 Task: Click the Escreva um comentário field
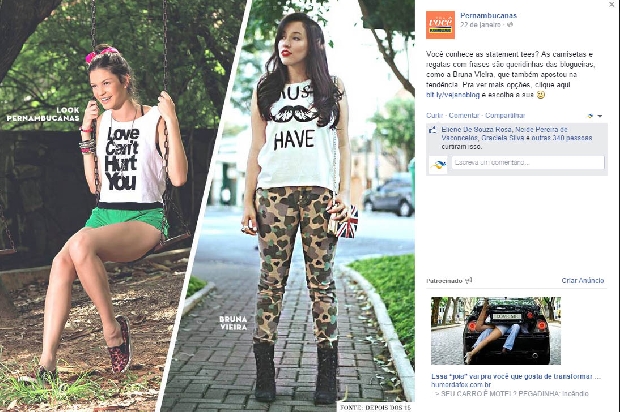[x=528, y=163]
